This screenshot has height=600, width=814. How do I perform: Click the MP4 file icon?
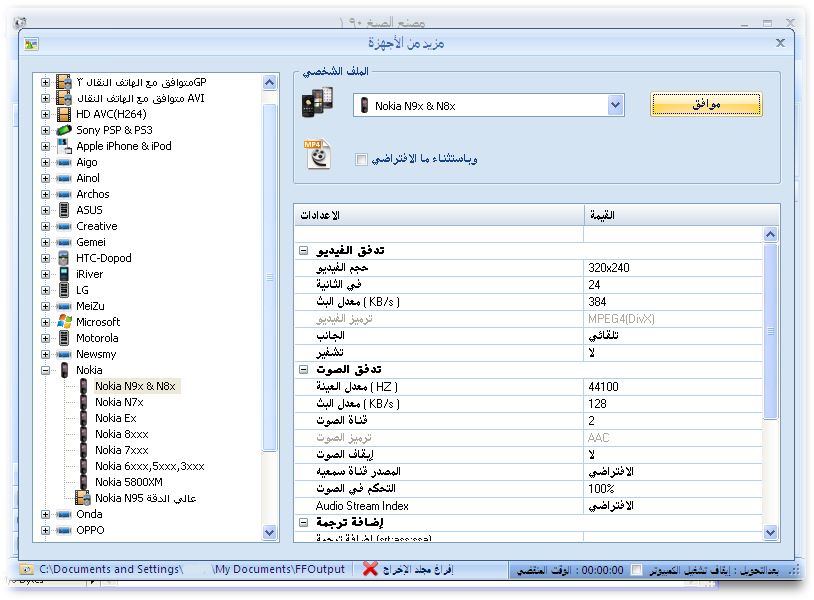317,154
